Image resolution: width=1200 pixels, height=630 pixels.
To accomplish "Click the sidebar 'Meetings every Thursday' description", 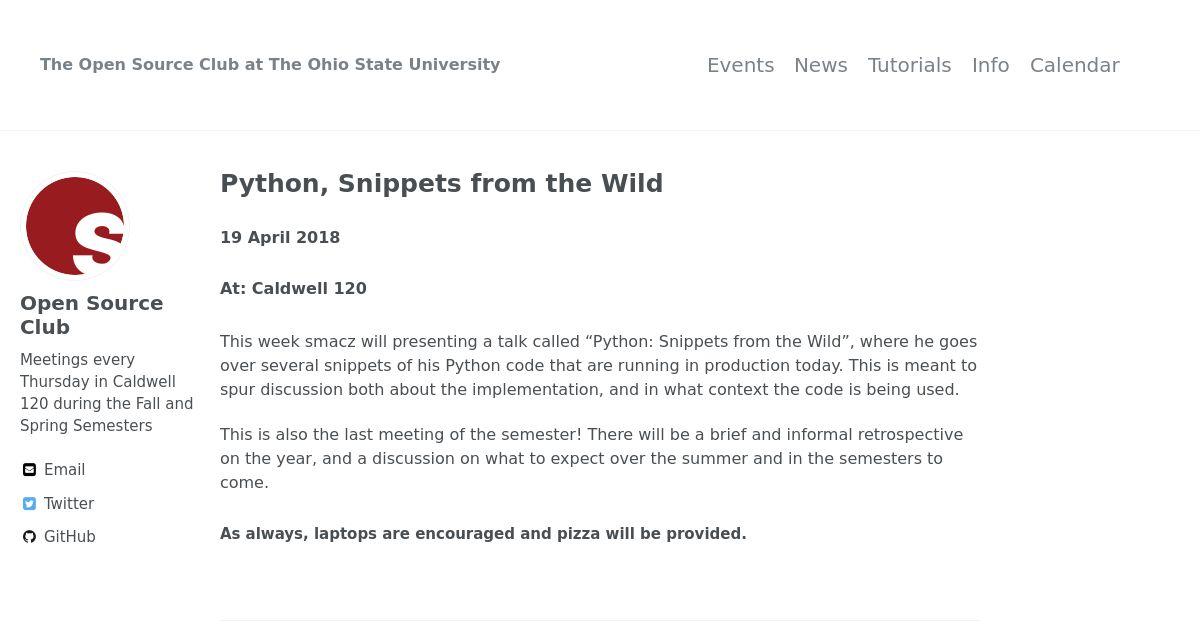I will pyautogui.click(x=107, y=393).
